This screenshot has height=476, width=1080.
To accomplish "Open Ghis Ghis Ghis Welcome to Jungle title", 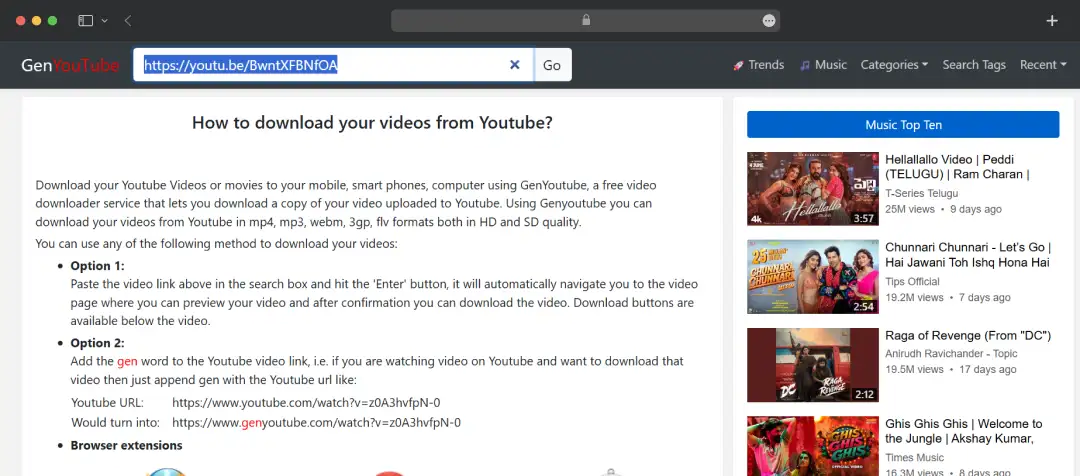I will (964, 431).
